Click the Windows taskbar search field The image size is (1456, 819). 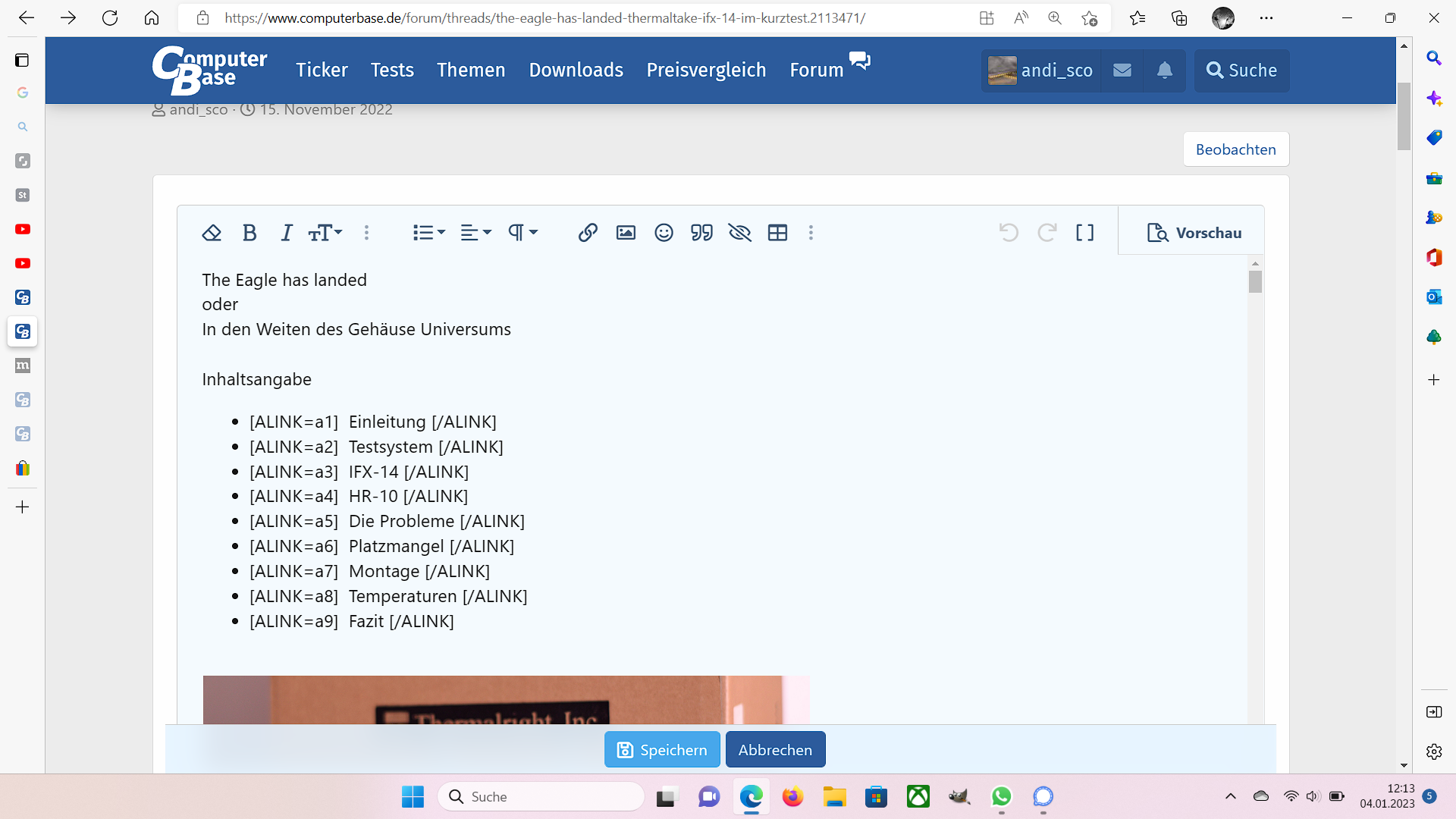[541, 796]
